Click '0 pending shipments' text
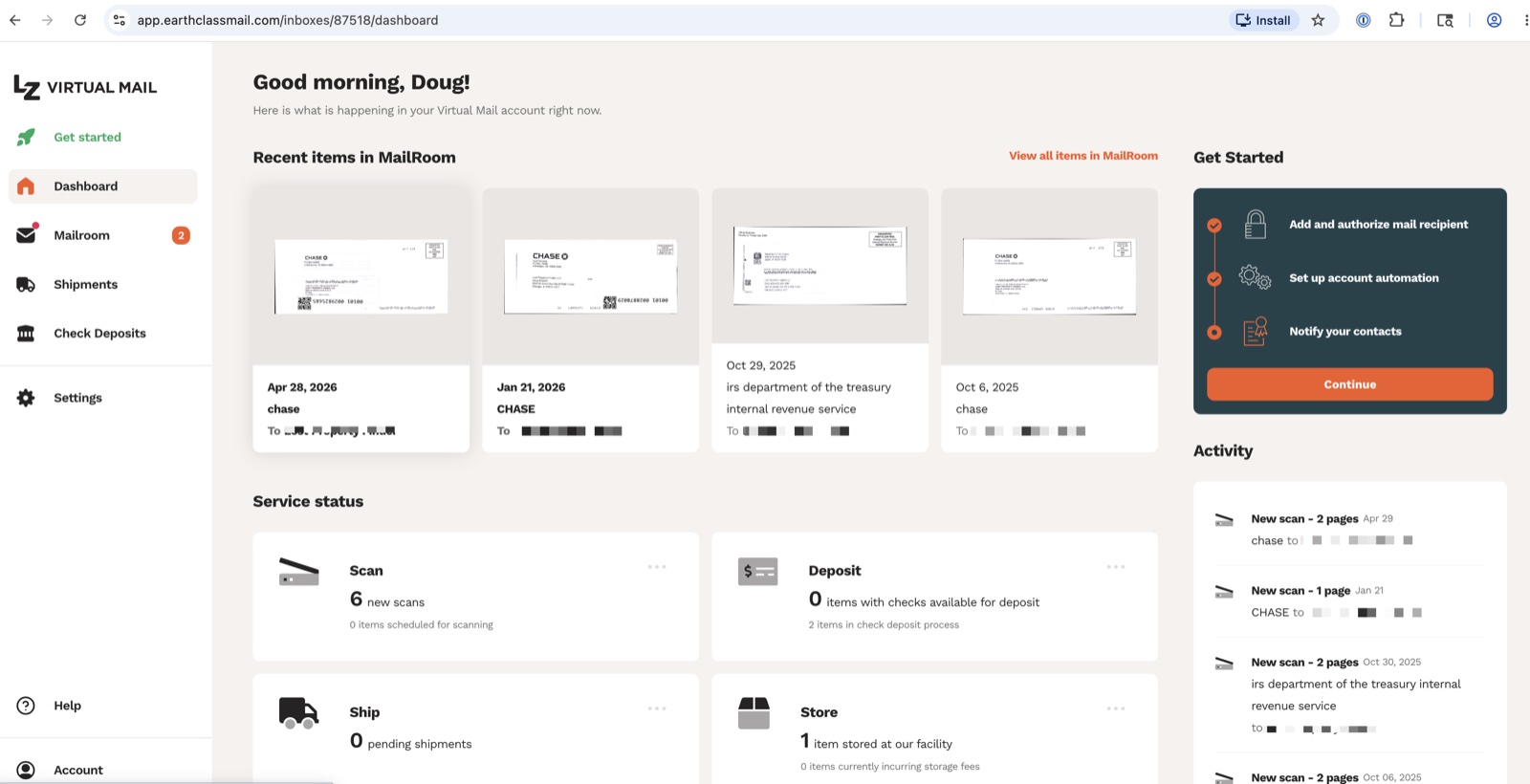The image size is (1530, 784). click(410, 742)
